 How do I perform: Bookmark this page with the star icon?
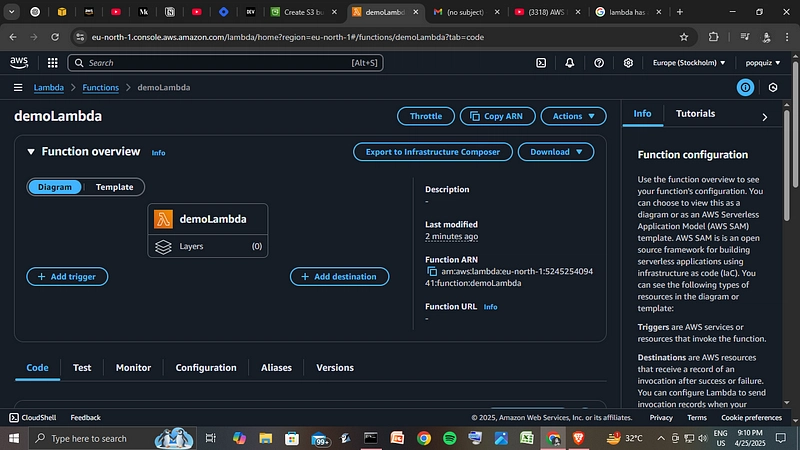684,37
